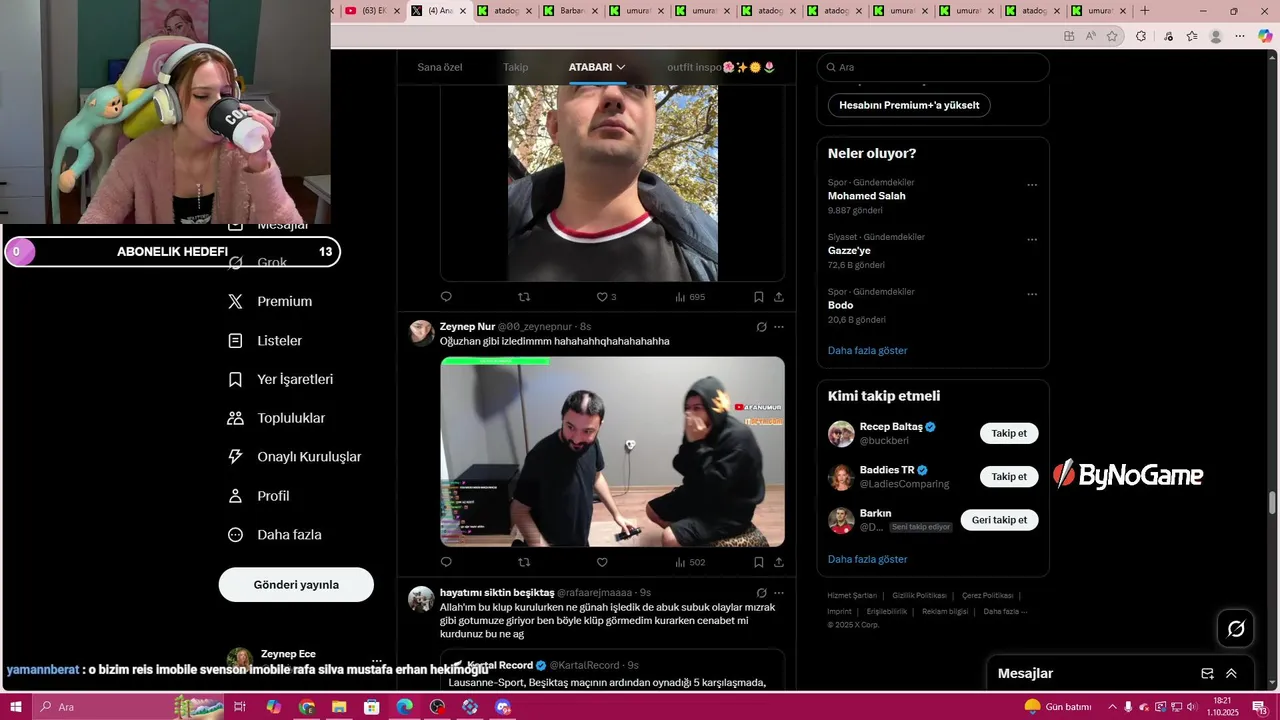This screenshot has width=1280, height=720.
Task: Open Premium from the sidebar
Action: (x=270, y=301)
